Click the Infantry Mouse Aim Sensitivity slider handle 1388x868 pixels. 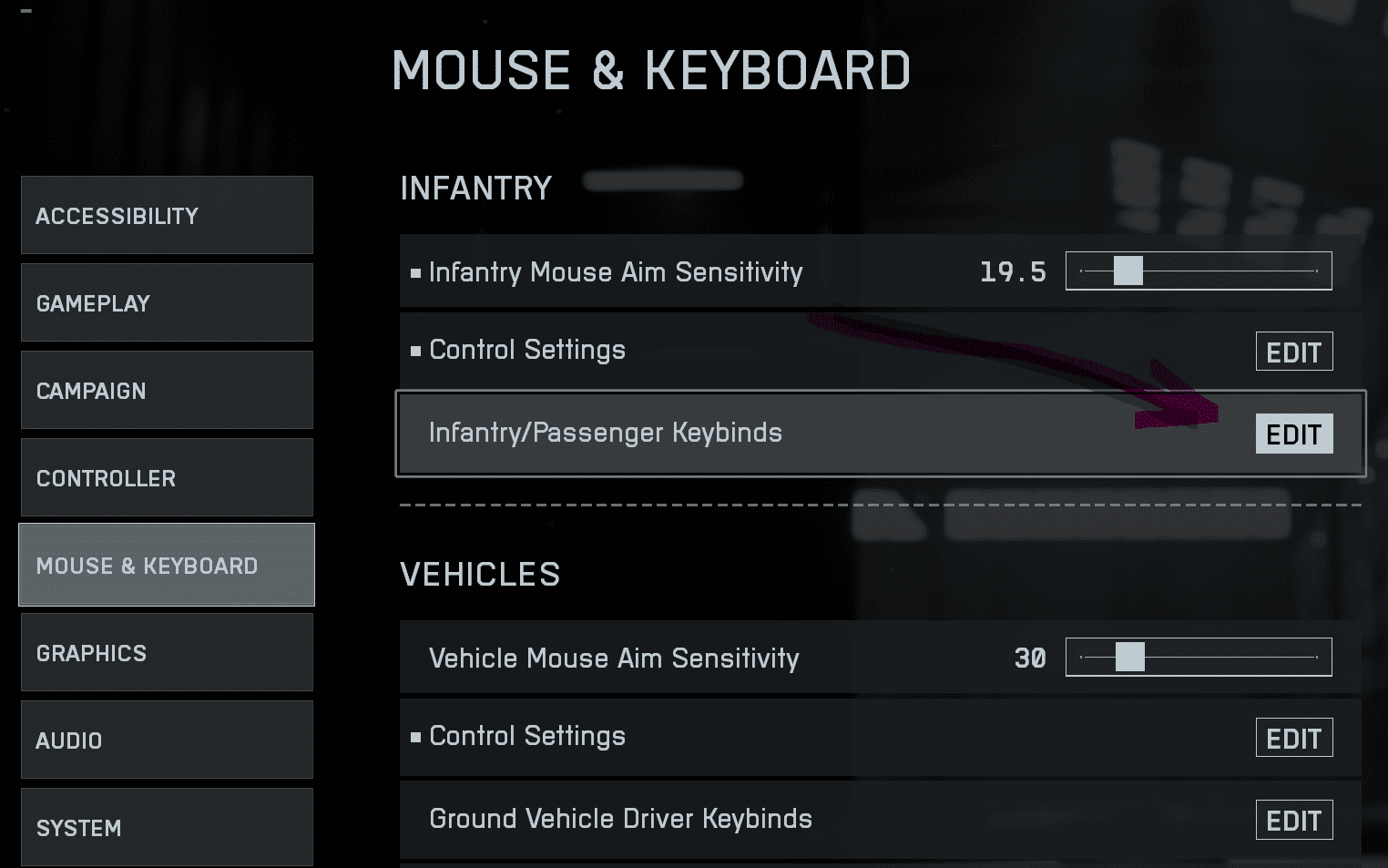1128,271
